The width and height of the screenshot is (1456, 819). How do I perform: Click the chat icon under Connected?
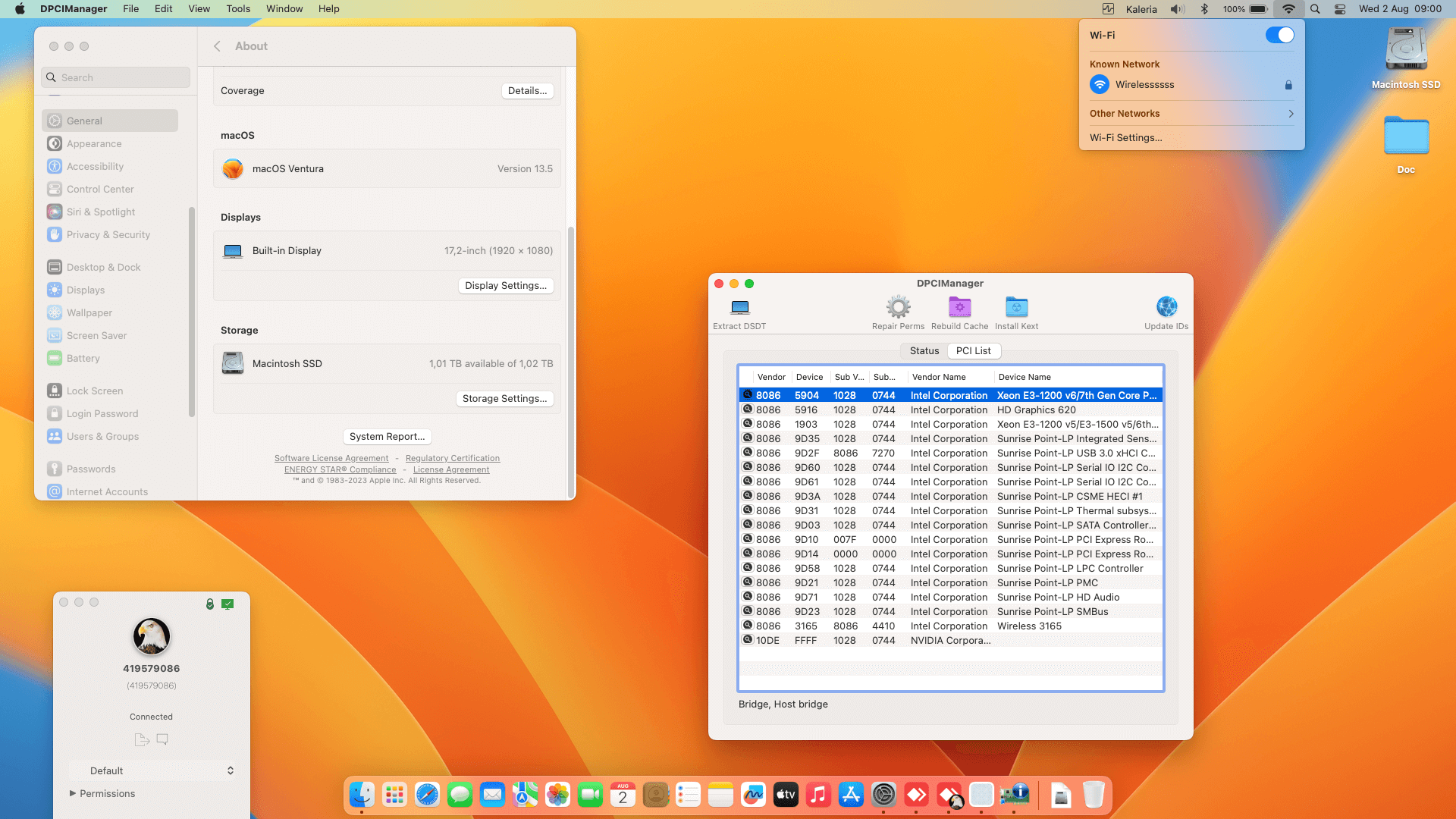point(162,739)
